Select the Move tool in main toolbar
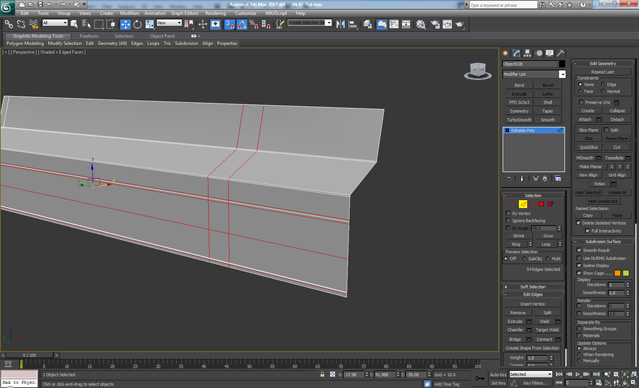The height and width of the screenshot is (388, 639). click(x=125, y=24)
